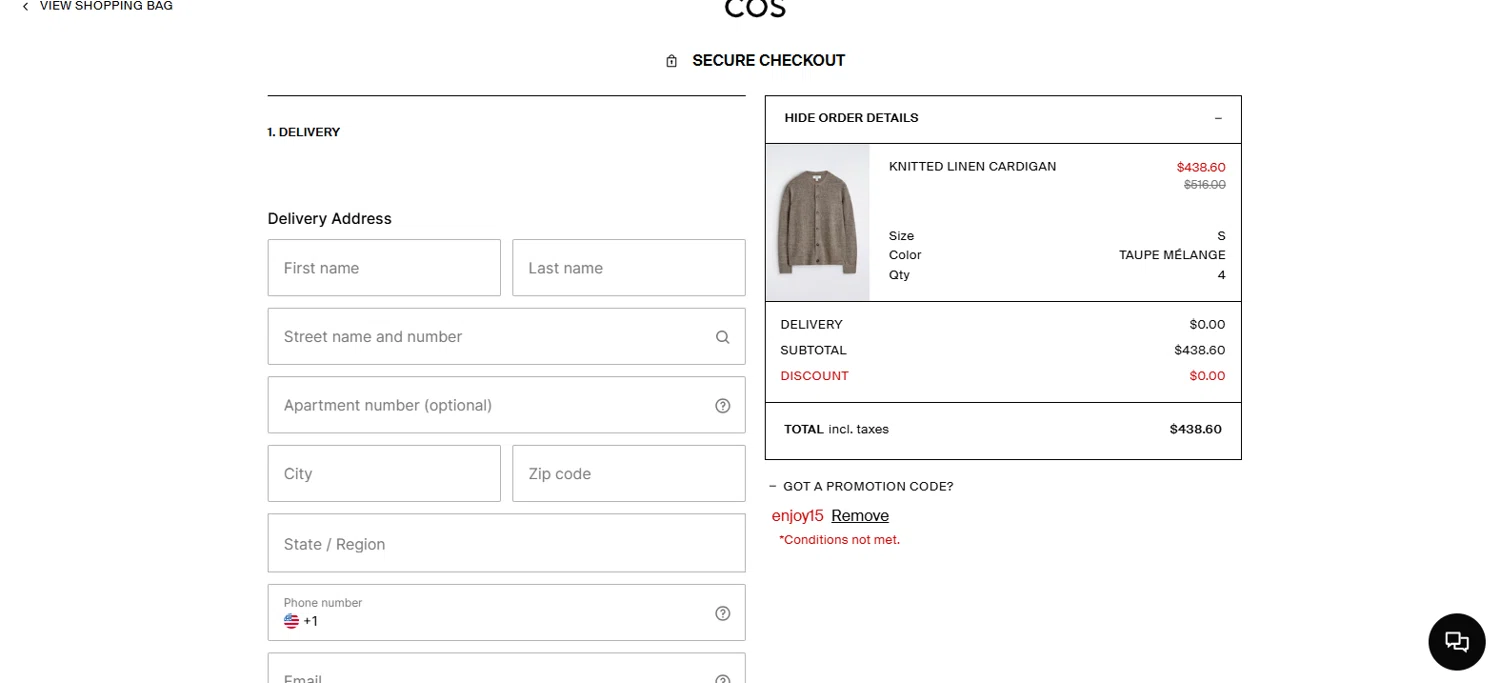Screen dimensions: 1500x683
Task: Click the back arrow beside View Shopping Bag
Action: click(25, 6)
